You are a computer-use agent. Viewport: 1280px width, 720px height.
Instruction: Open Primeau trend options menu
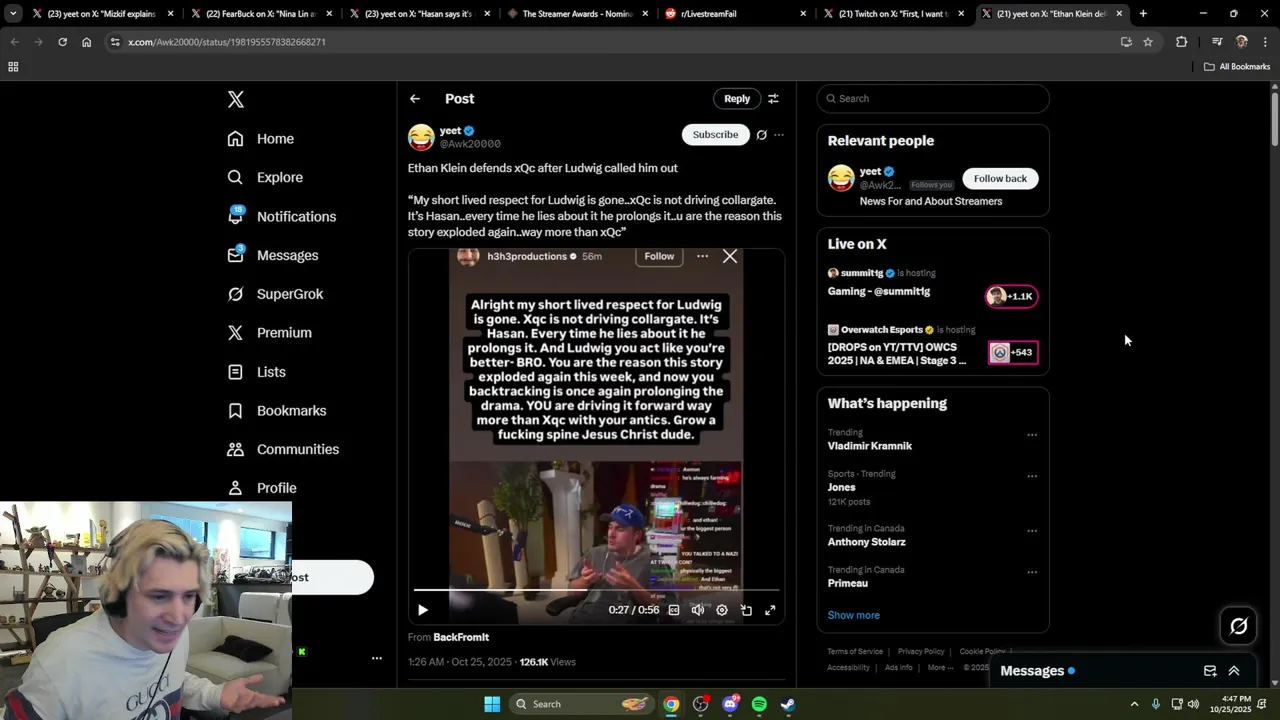(1032, 572)
